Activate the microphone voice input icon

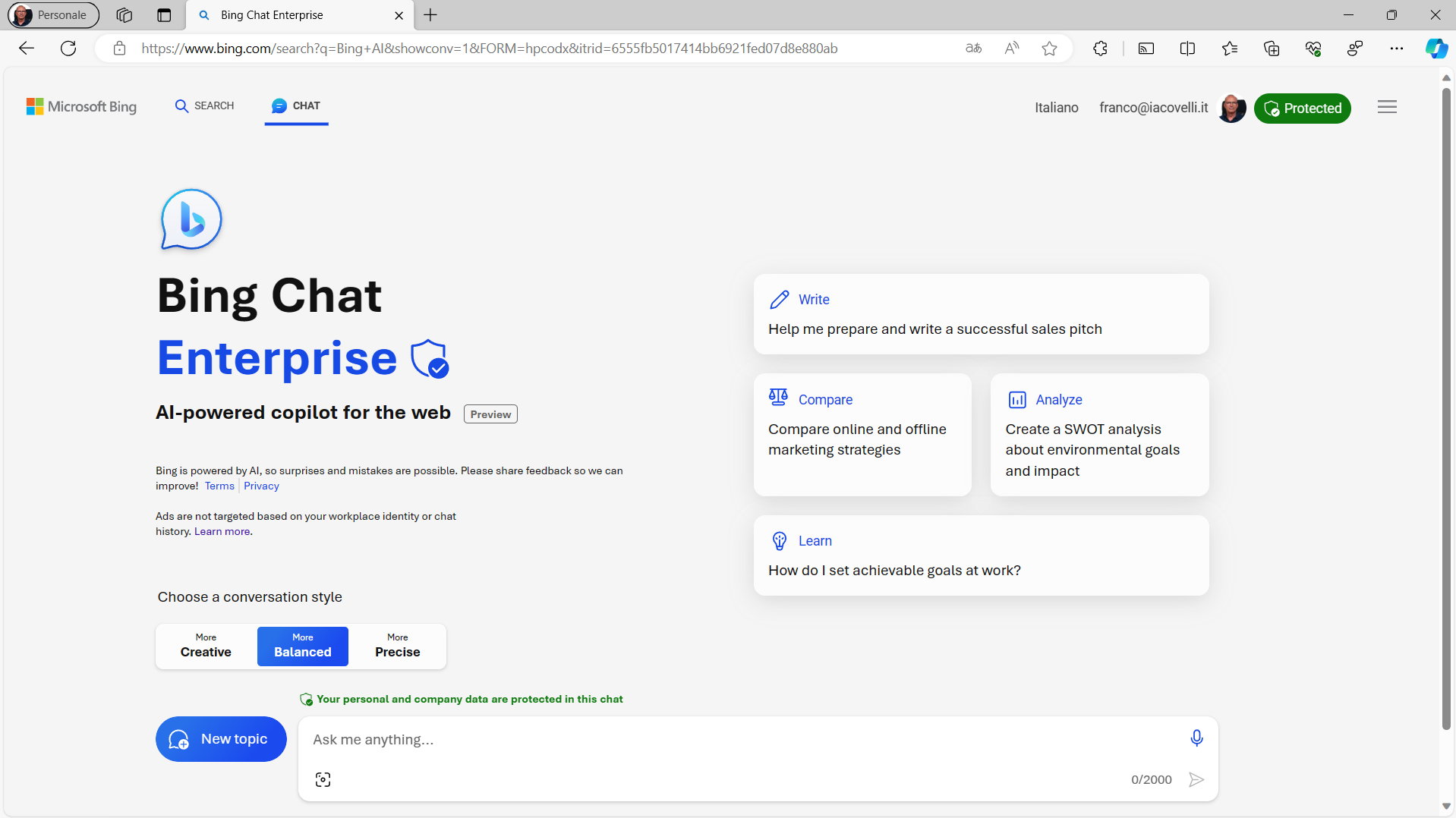(x=1196, y=738)
